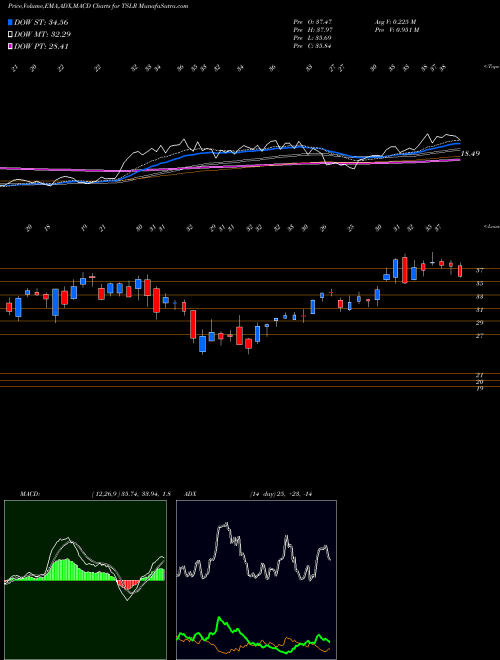The height and width of the screenshot is (660, 500).
Task: Select the 'DOW PT: 28.41' legend text
Action: 41,46
